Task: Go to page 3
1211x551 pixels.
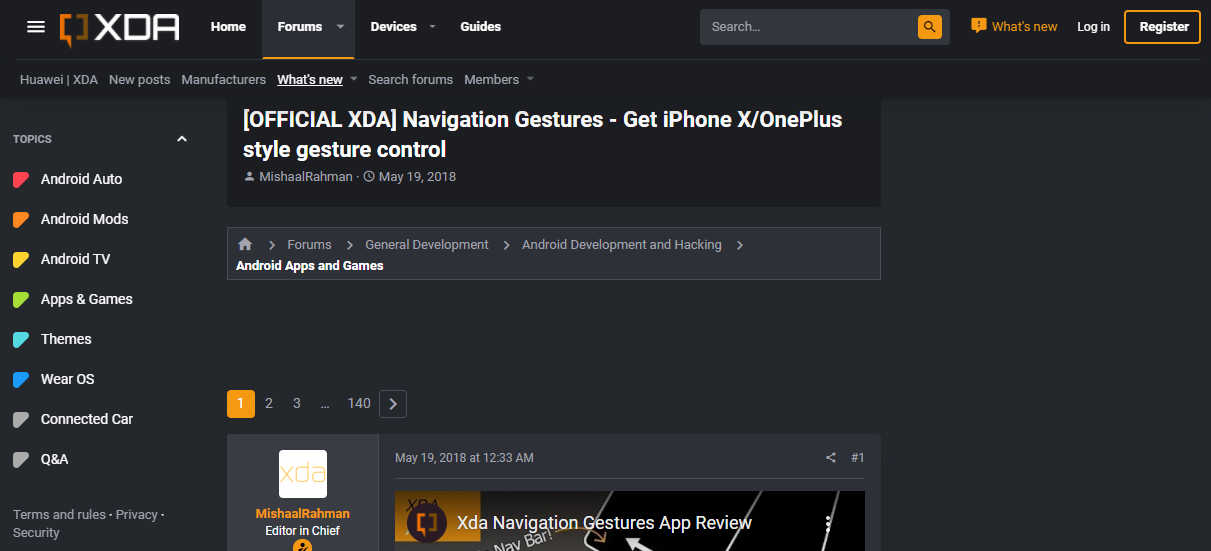Action: [297, 404]
